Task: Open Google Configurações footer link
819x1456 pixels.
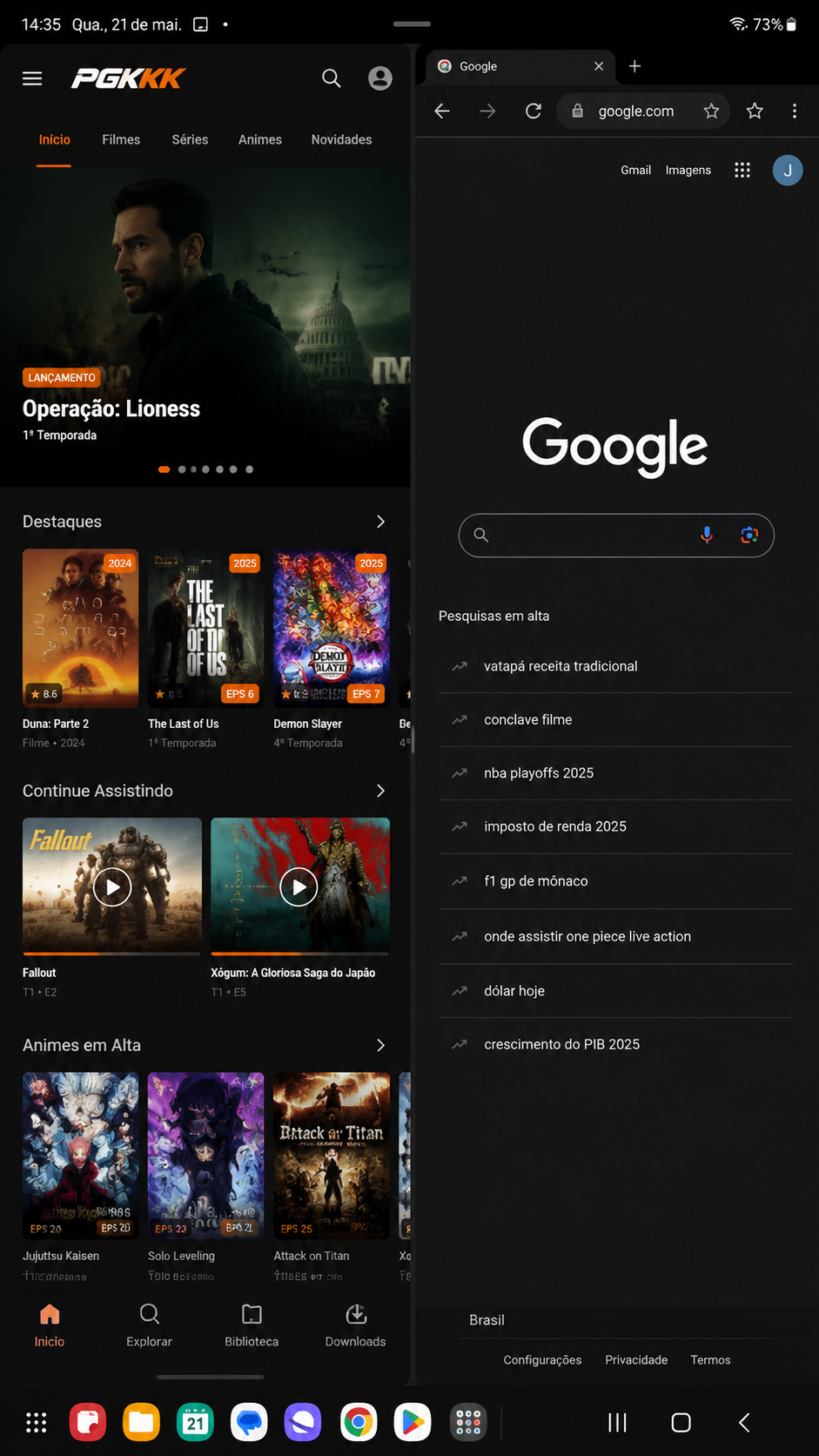Action: 542,1359
